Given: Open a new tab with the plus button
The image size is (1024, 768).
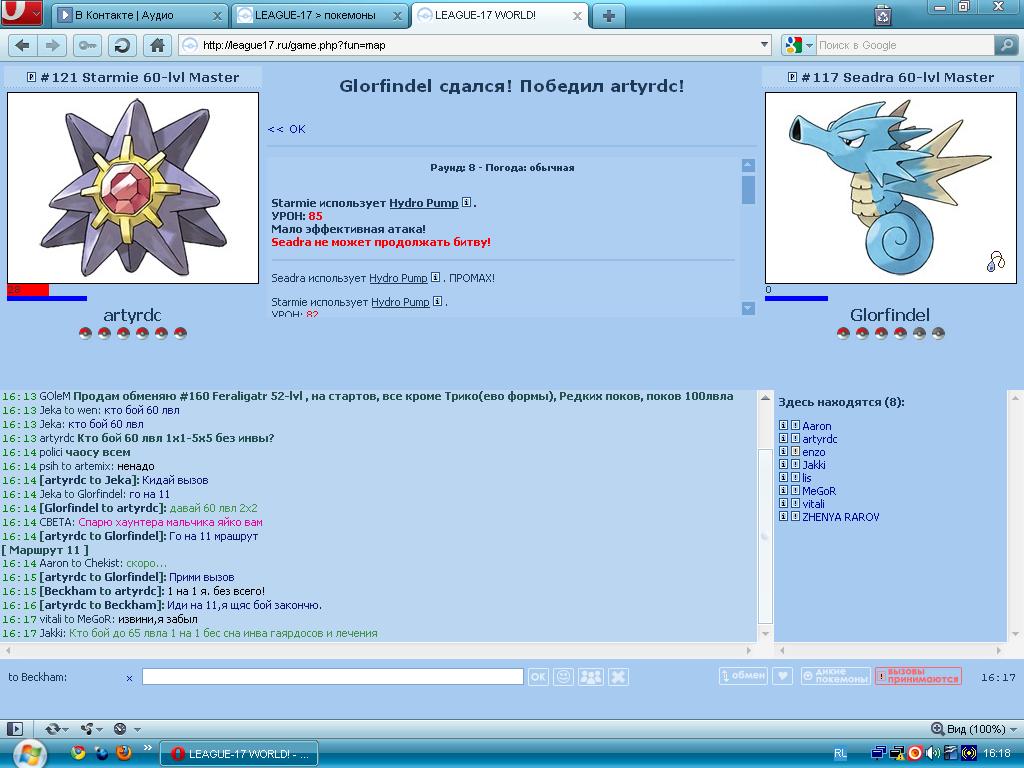Looking at the screenshot, I should 609,16.
